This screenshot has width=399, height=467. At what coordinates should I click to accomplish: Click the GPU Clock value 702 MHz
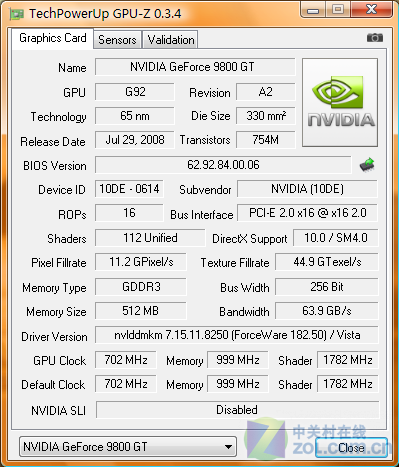click(x=126, y=360)
